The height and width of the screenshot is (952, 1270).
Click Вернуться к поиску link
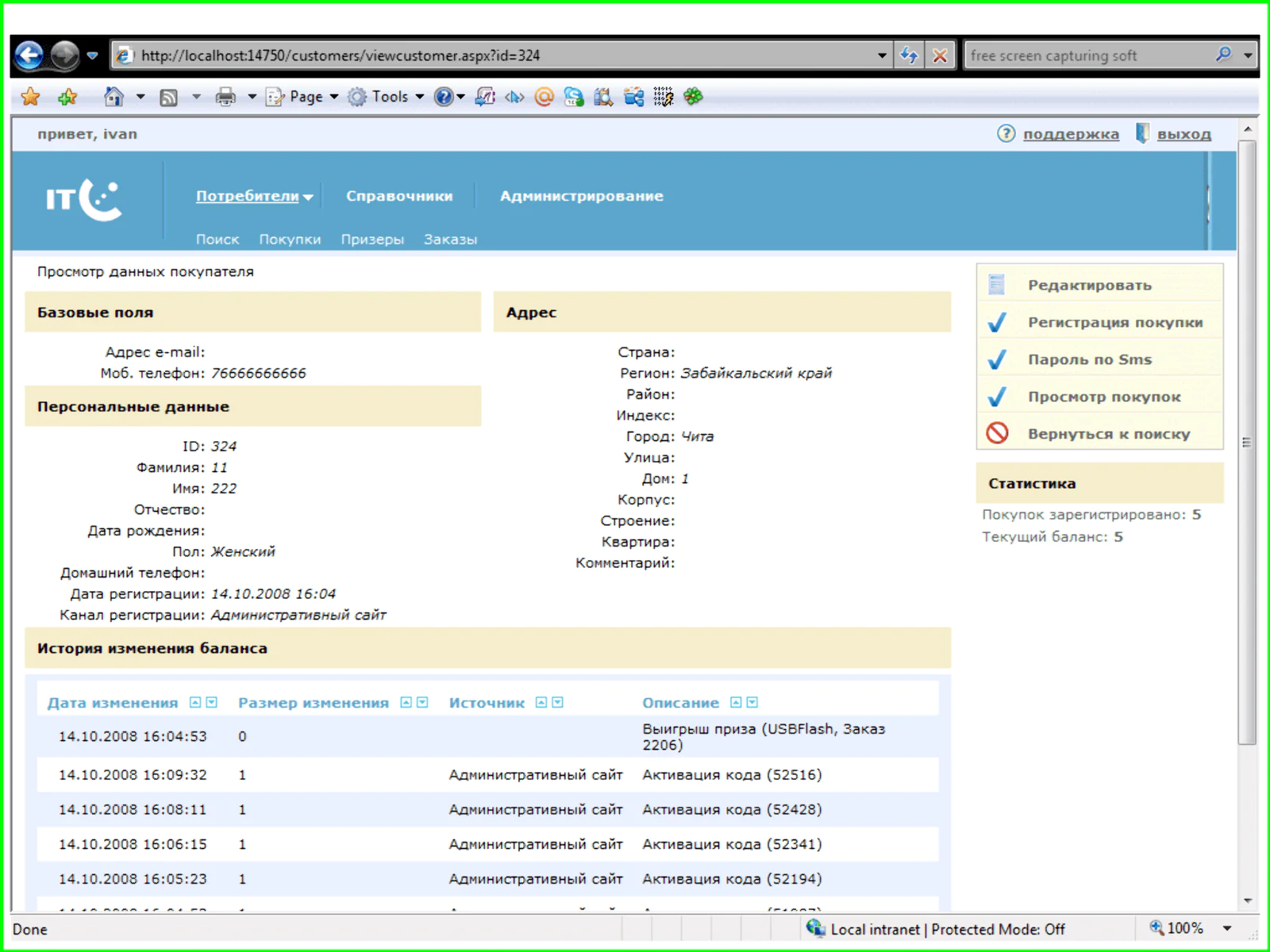pos(1109,434)
